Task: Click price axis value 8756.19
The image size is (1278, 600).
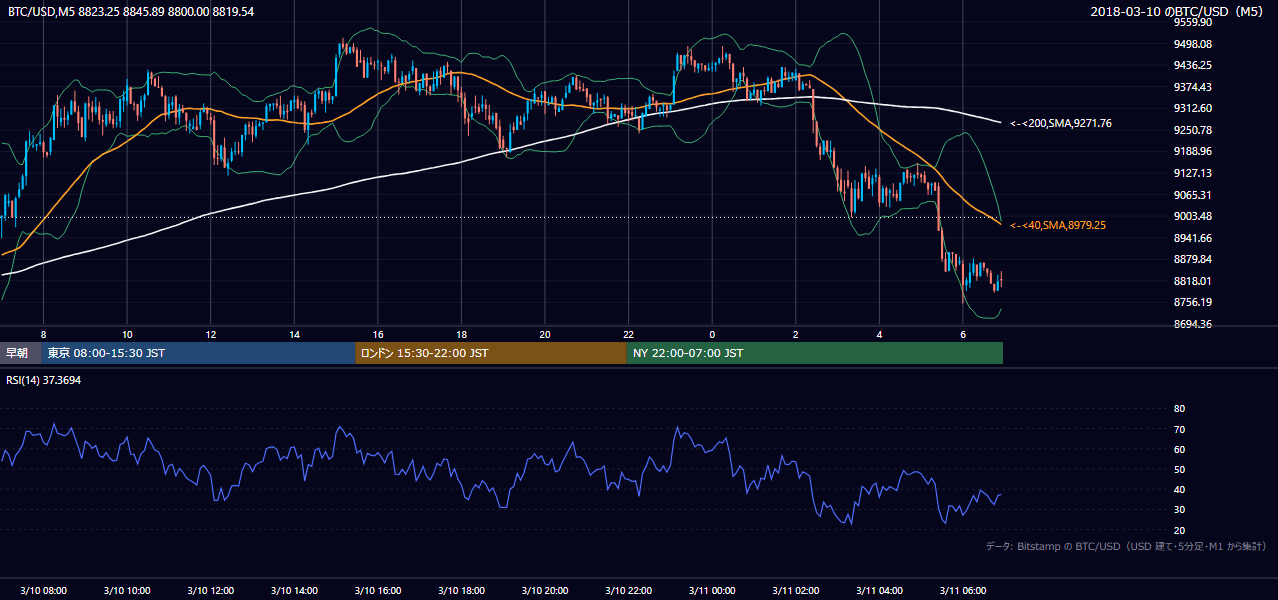Action: pyautogui.click(x=1193, y=302)
